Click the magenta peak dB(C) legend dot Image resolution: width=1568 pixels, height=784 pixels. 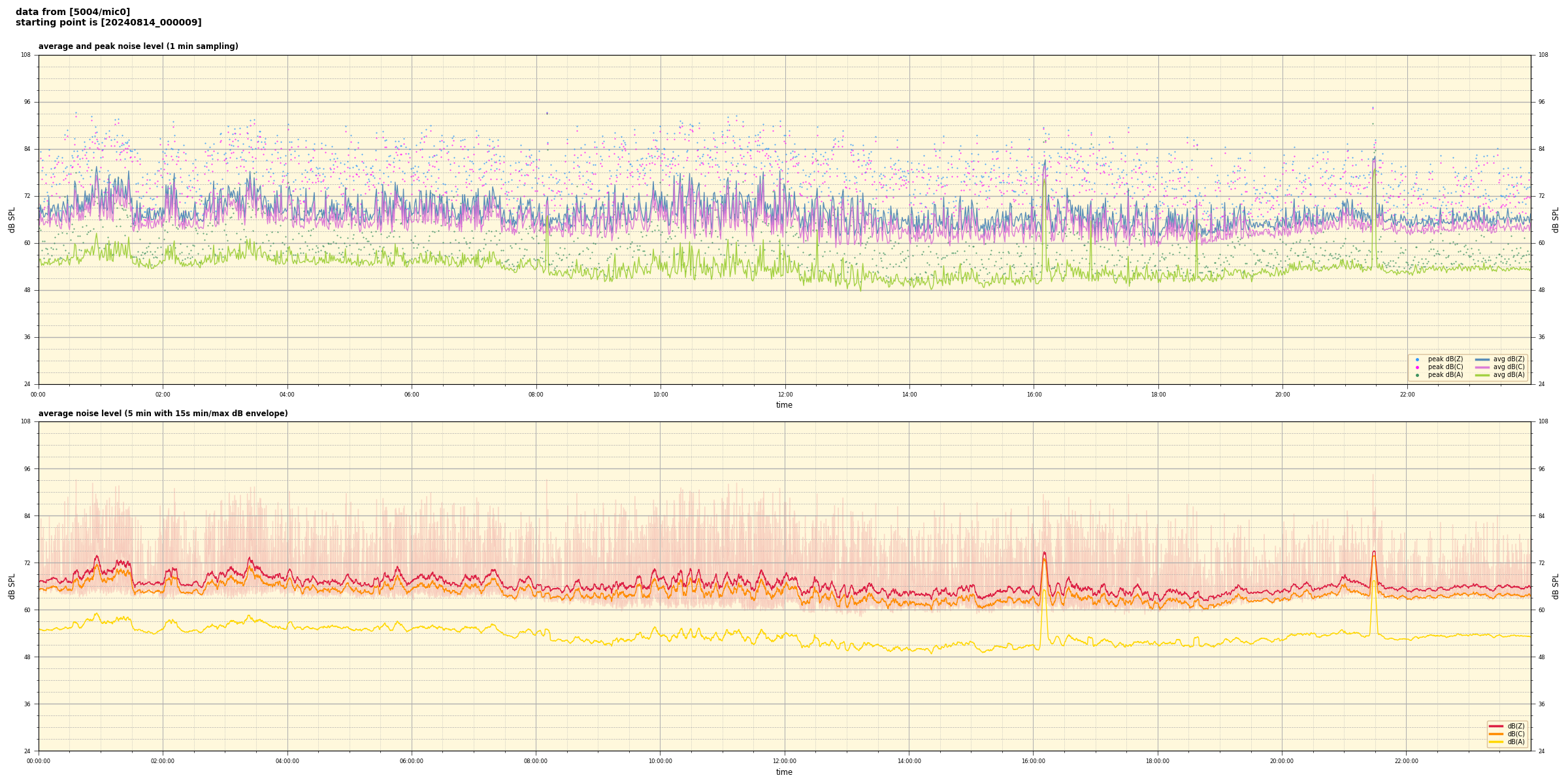(x=1417, y=367)
